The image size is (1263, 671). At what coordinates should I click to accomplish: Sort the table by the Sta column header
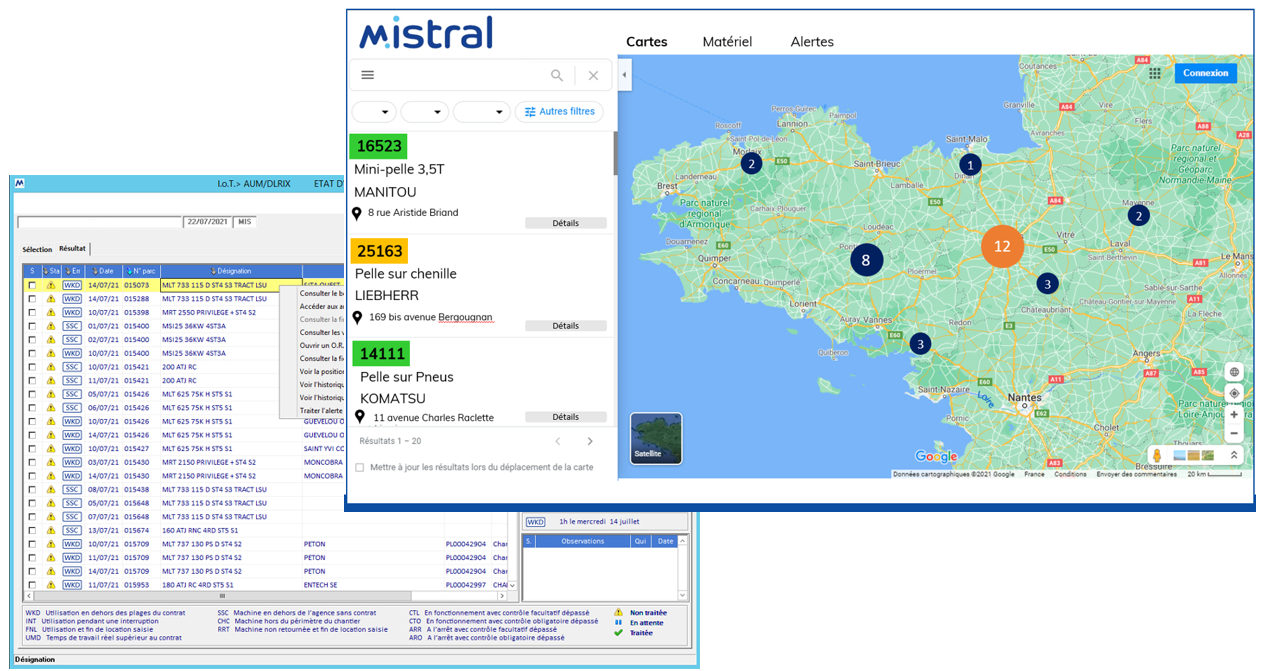51,271
